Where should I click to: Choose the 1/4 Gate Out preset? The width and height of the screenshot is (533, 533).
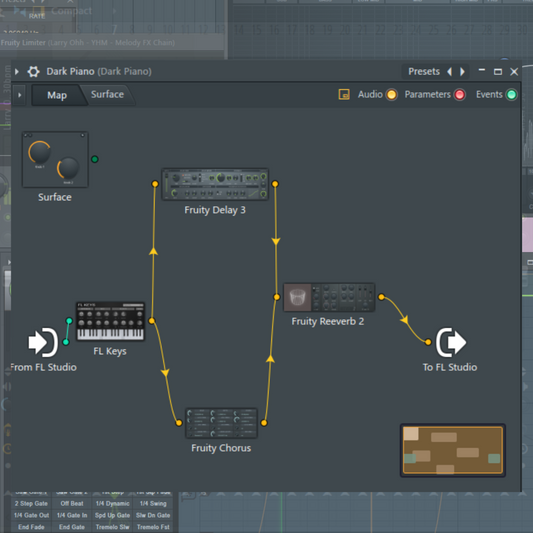coord(31,515)
